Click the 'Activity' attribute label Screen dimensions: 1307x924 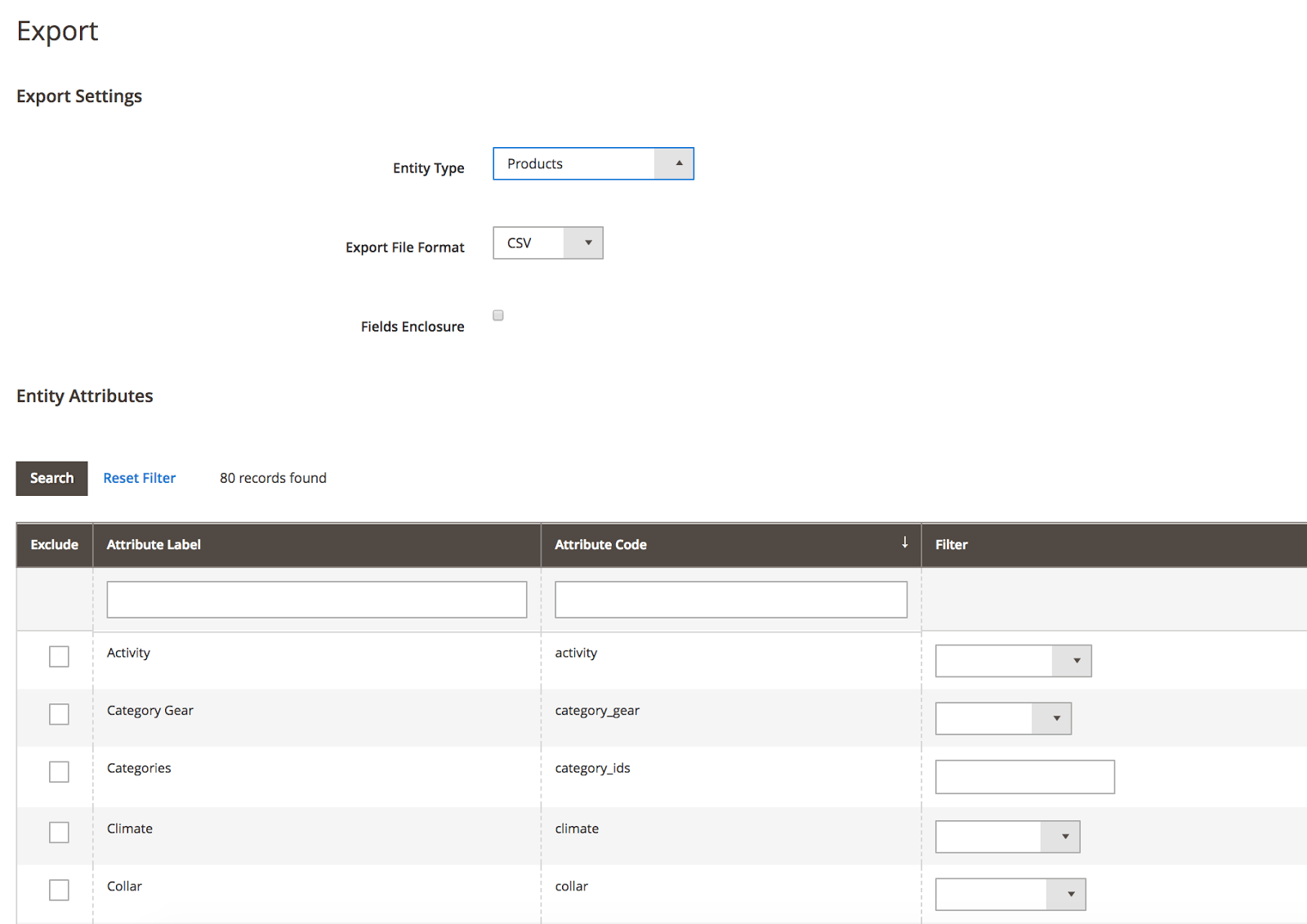pyautogui.click(x=128, y=653)
